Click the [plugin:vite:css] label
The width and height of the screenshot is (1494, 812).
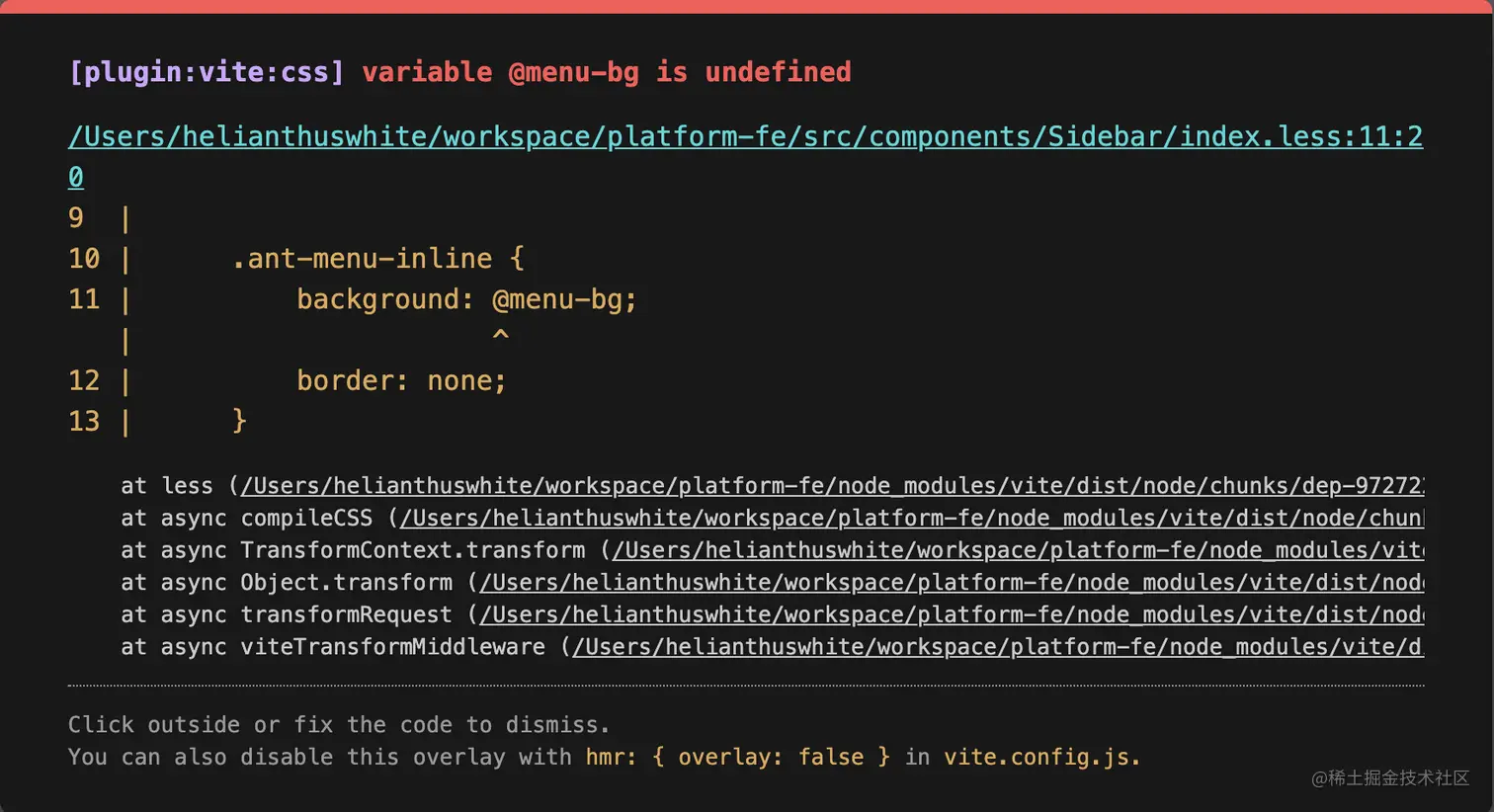(207, 72)
